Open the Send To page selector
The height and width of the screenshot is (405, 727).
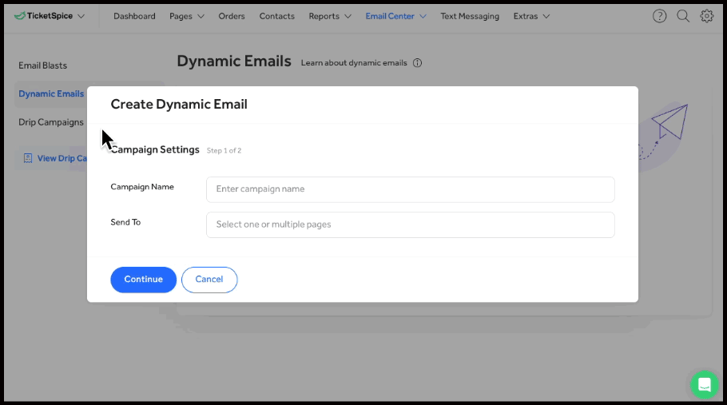[x=410, y=225]
